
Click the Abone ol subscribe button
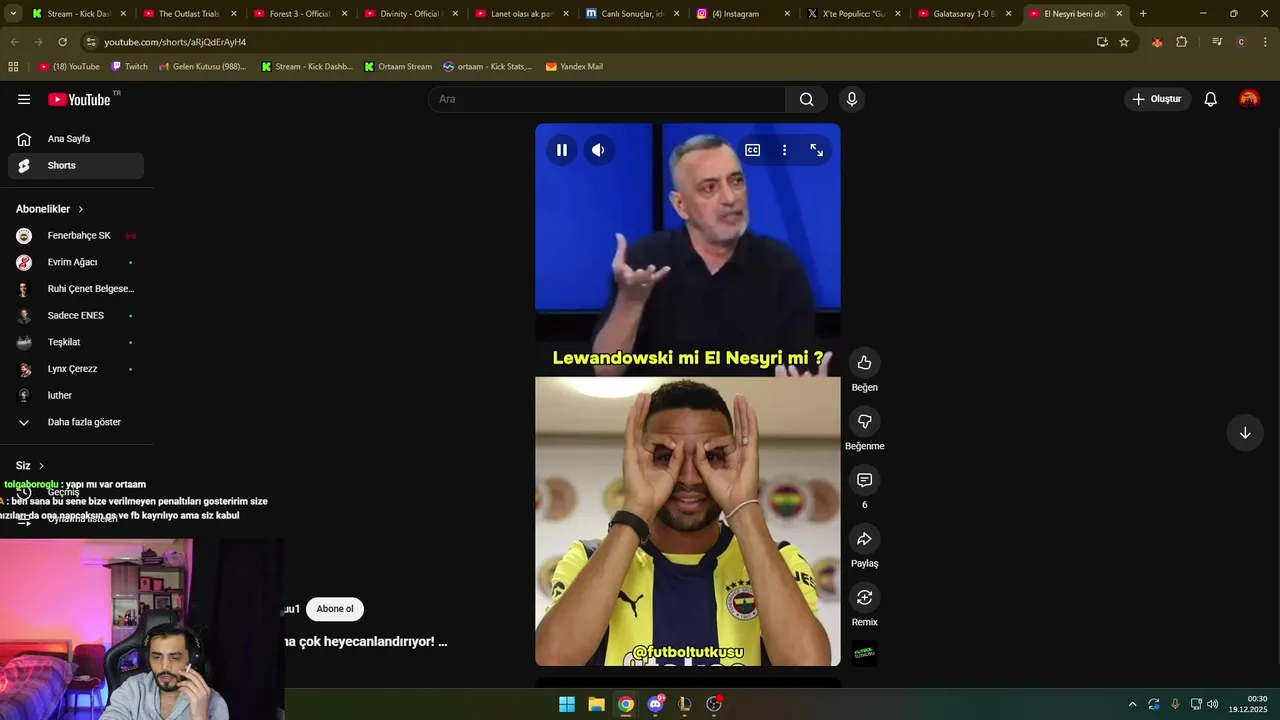click(x=335, y=609)
